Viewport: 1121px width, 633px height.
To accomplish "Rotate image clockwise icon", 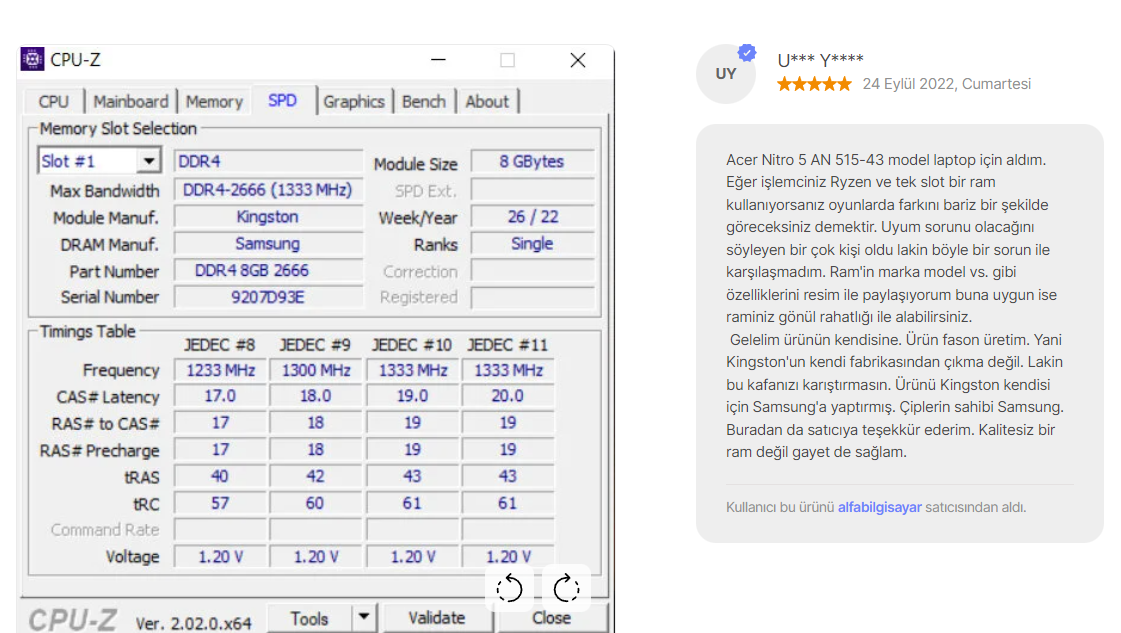I will tap(566, 588).
